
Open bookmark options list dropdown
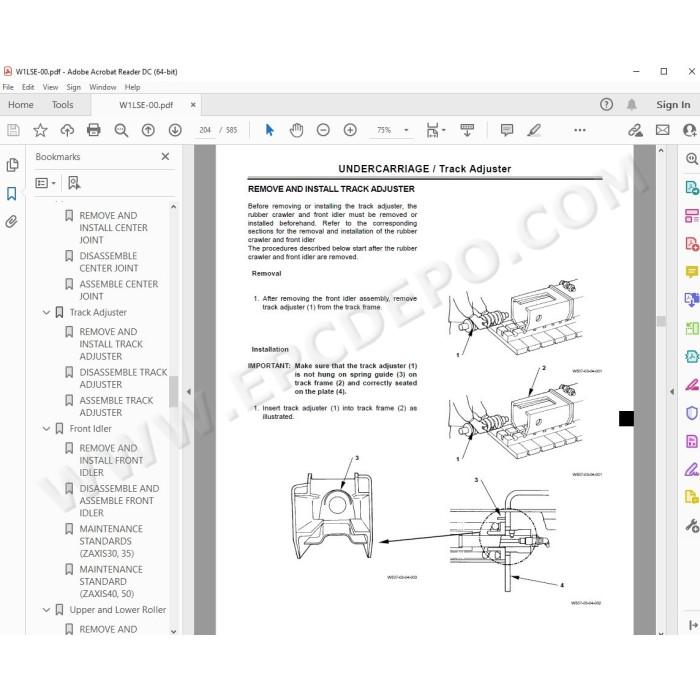point(45,183)
